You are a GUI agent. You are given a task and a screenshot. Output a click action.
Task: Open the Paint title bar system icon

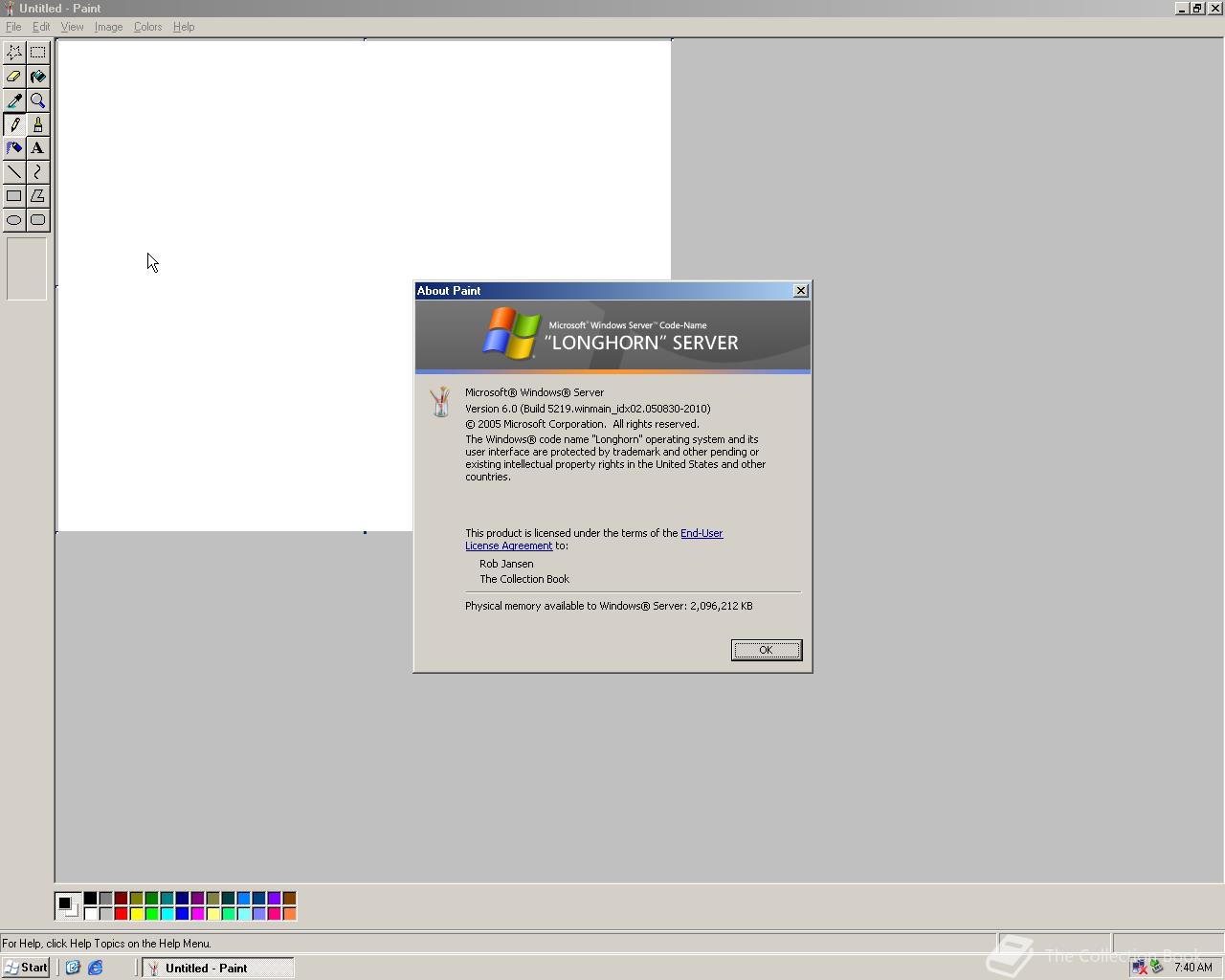point(9,8)
